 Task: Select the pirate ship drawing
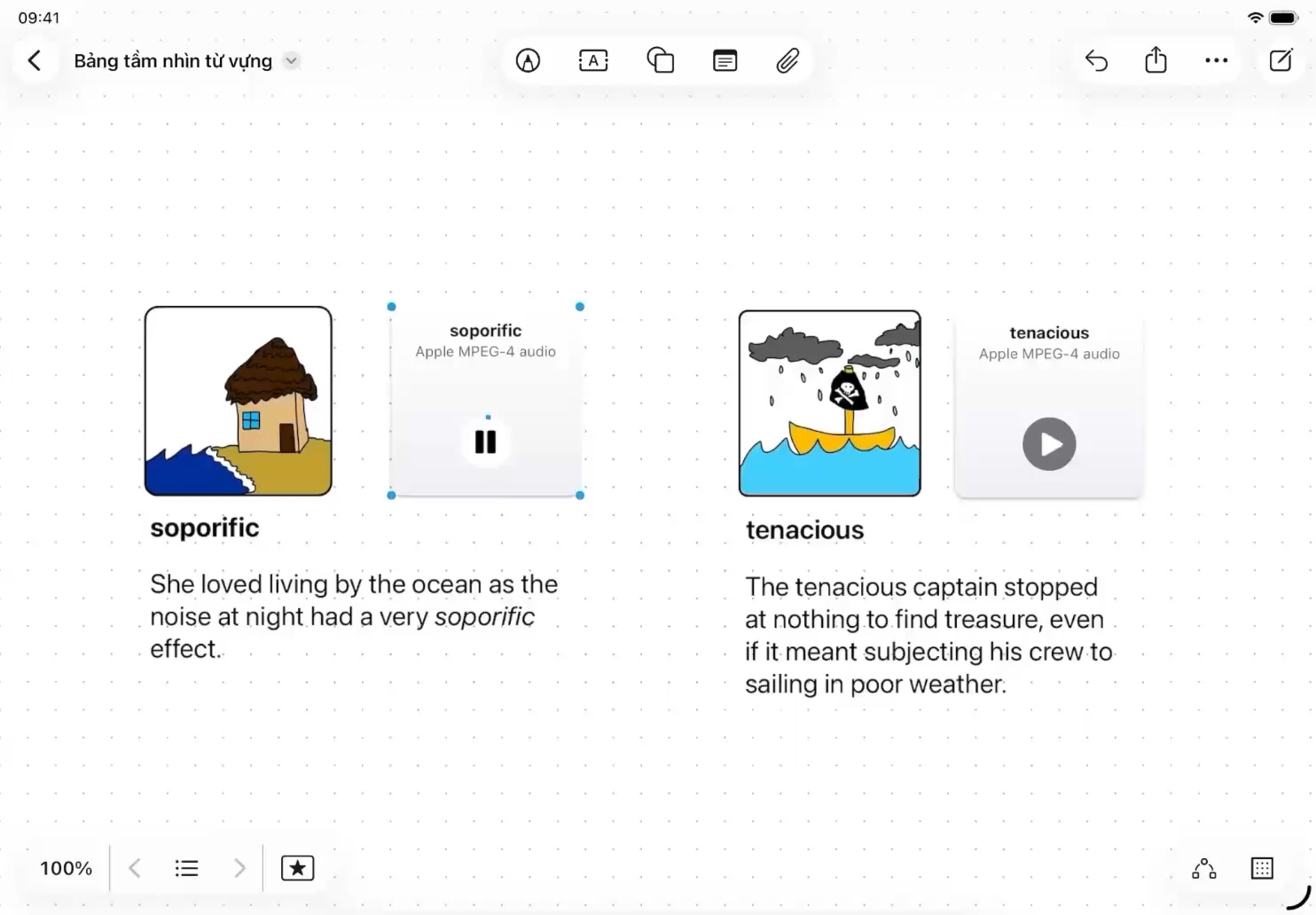(829, 403)
